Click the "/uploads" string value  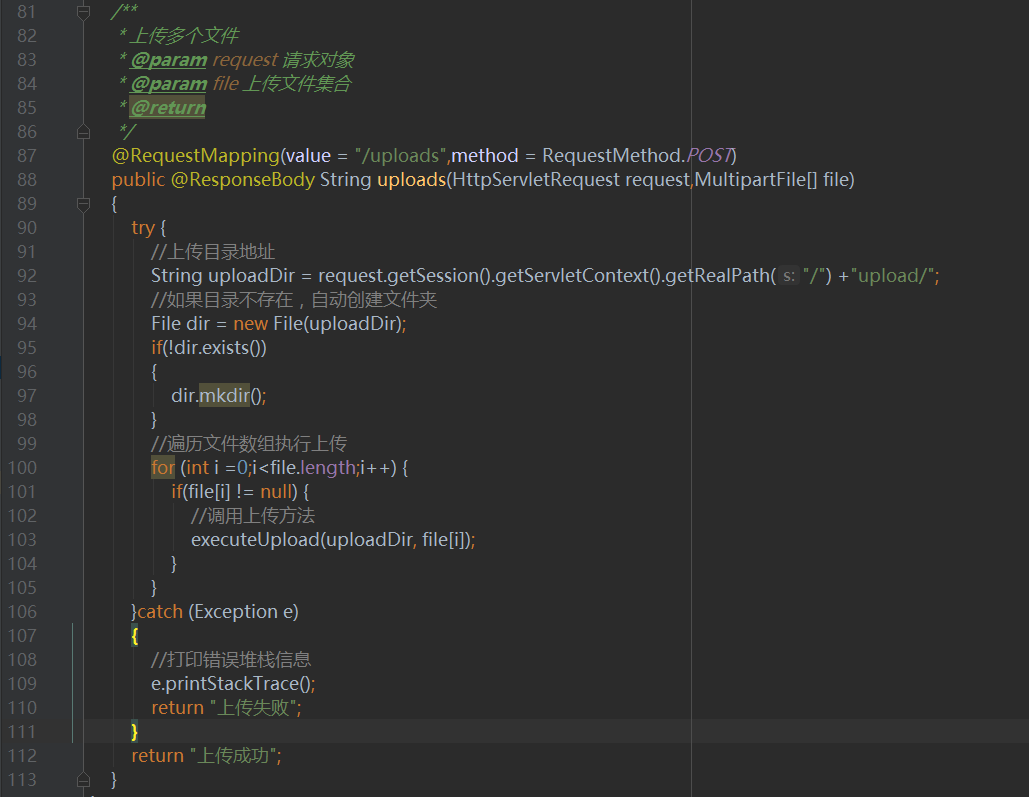click(x=401, y=156)
